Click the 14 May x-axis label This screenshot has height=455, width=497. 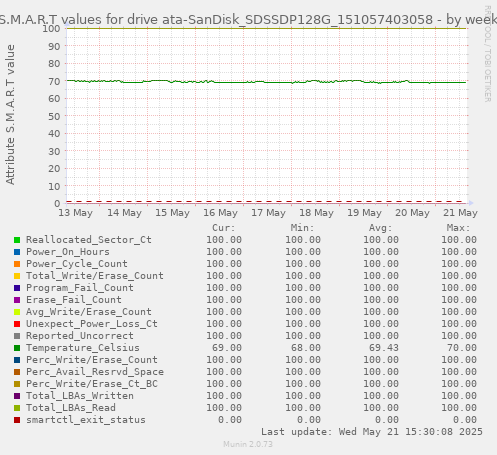[124, 213]
